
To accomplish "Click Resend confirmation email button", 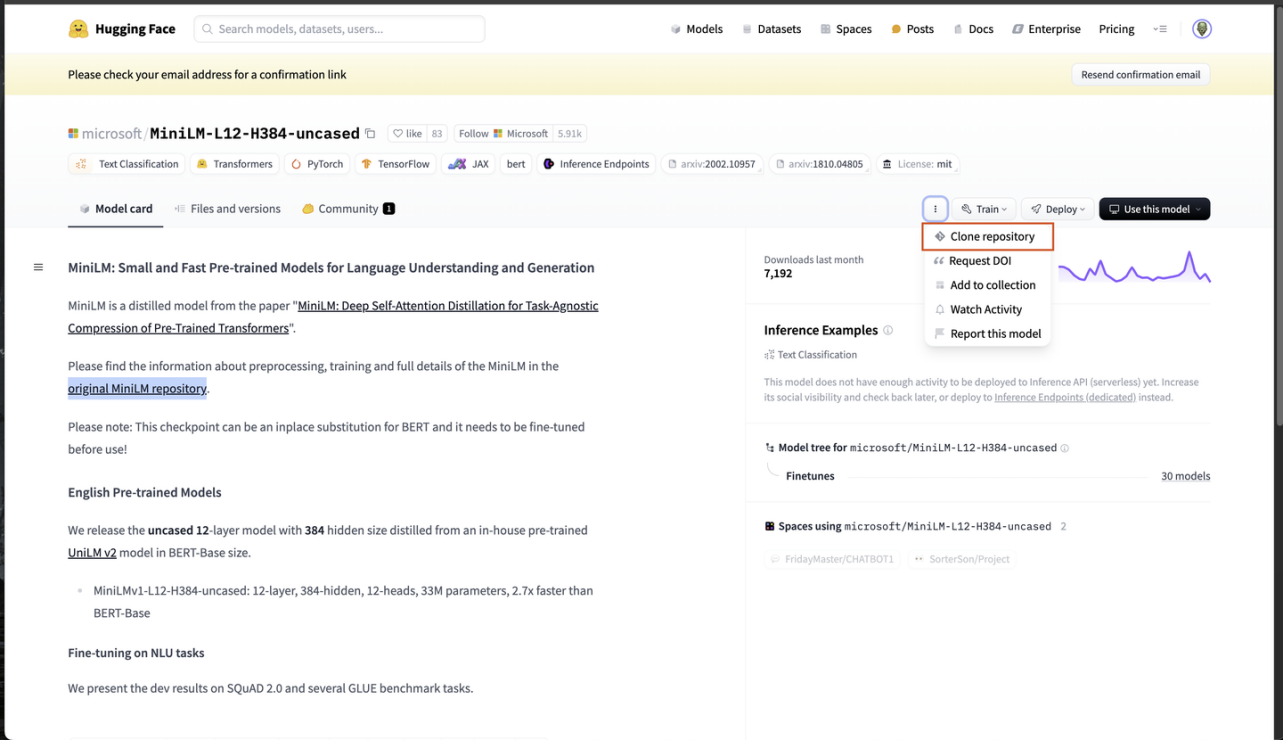I will pos(1140,75).
